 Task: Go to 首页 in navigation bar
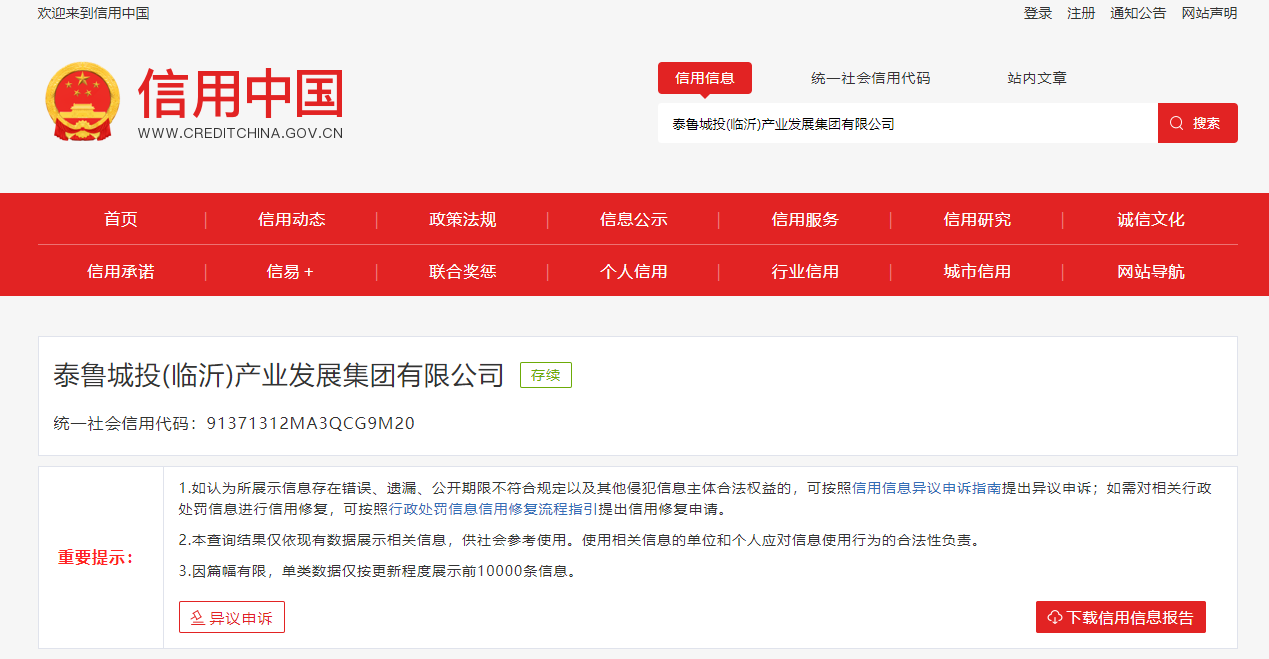(x=121, y=219)
